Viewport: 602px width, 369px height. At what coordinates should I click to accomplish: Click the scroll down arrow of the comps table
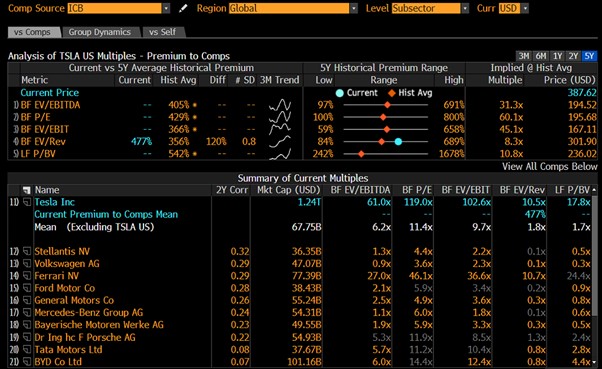[x=595, y=362]
